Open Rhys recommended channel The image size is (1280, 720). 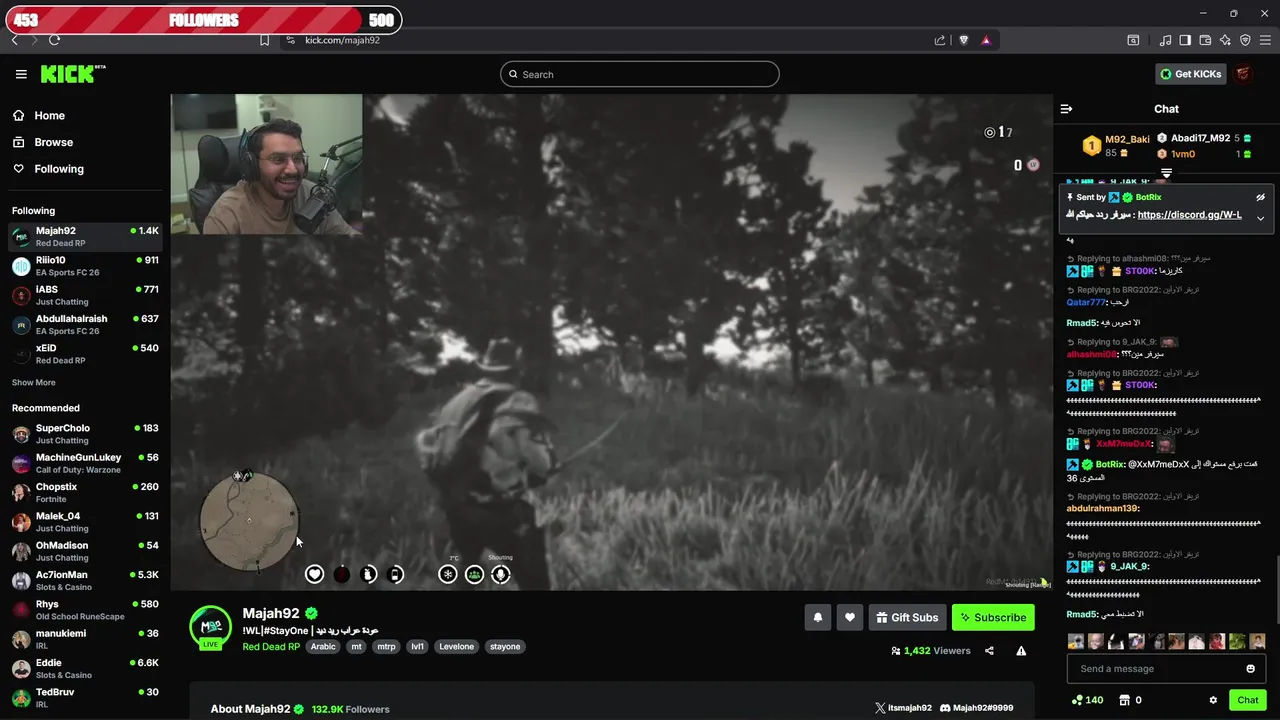[x=85, y=610]
